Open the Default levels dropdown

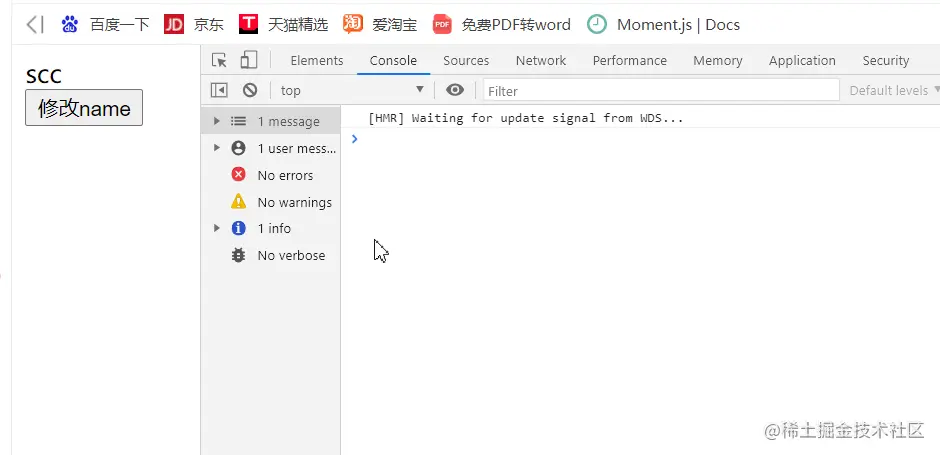894,91
